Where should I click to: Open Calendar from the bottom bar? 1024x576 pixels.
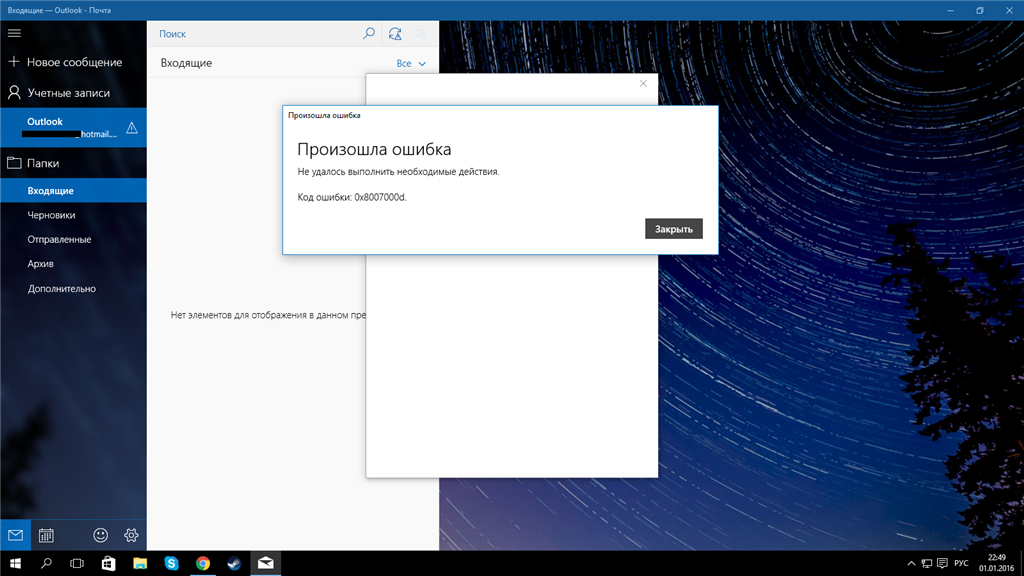pos(46,536)
